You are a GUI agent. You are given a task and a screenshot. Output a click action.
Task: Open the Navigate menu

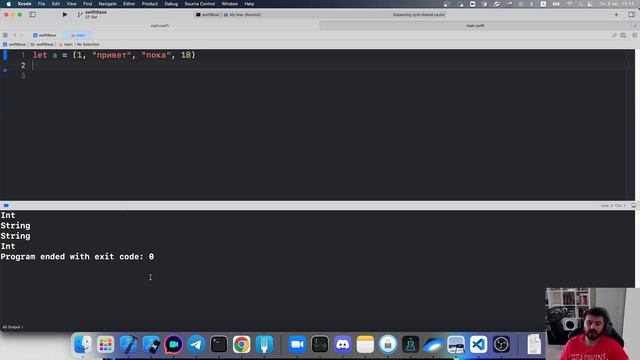(x=107, y=4)
